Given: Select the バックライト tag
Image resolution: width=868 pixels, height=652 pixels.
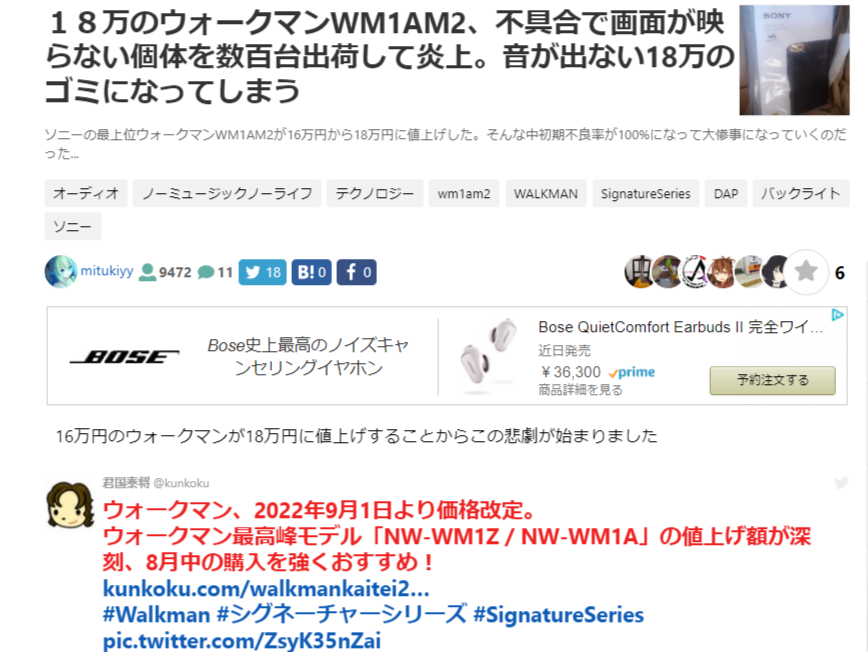Looking at the screenshot, I should 800,193.
